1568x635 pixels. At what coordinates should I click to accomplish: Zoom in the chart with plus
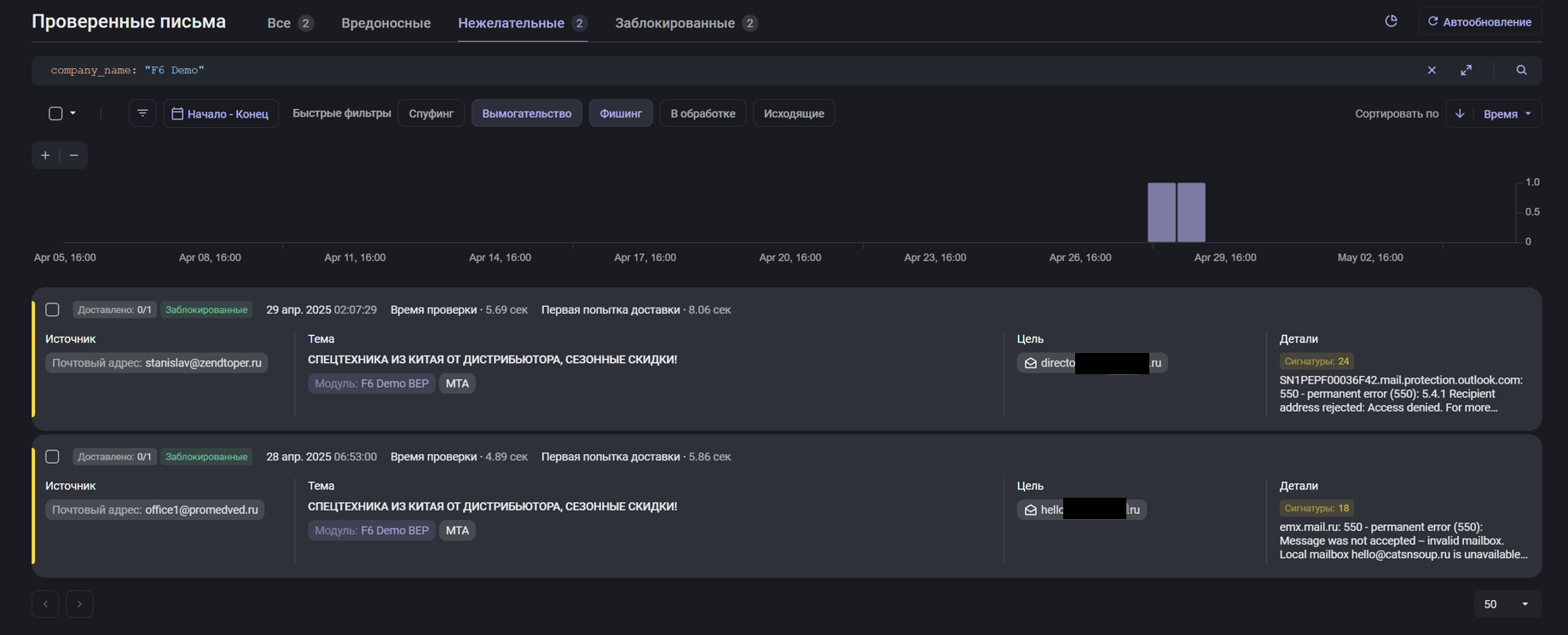[x=45, y=155]
